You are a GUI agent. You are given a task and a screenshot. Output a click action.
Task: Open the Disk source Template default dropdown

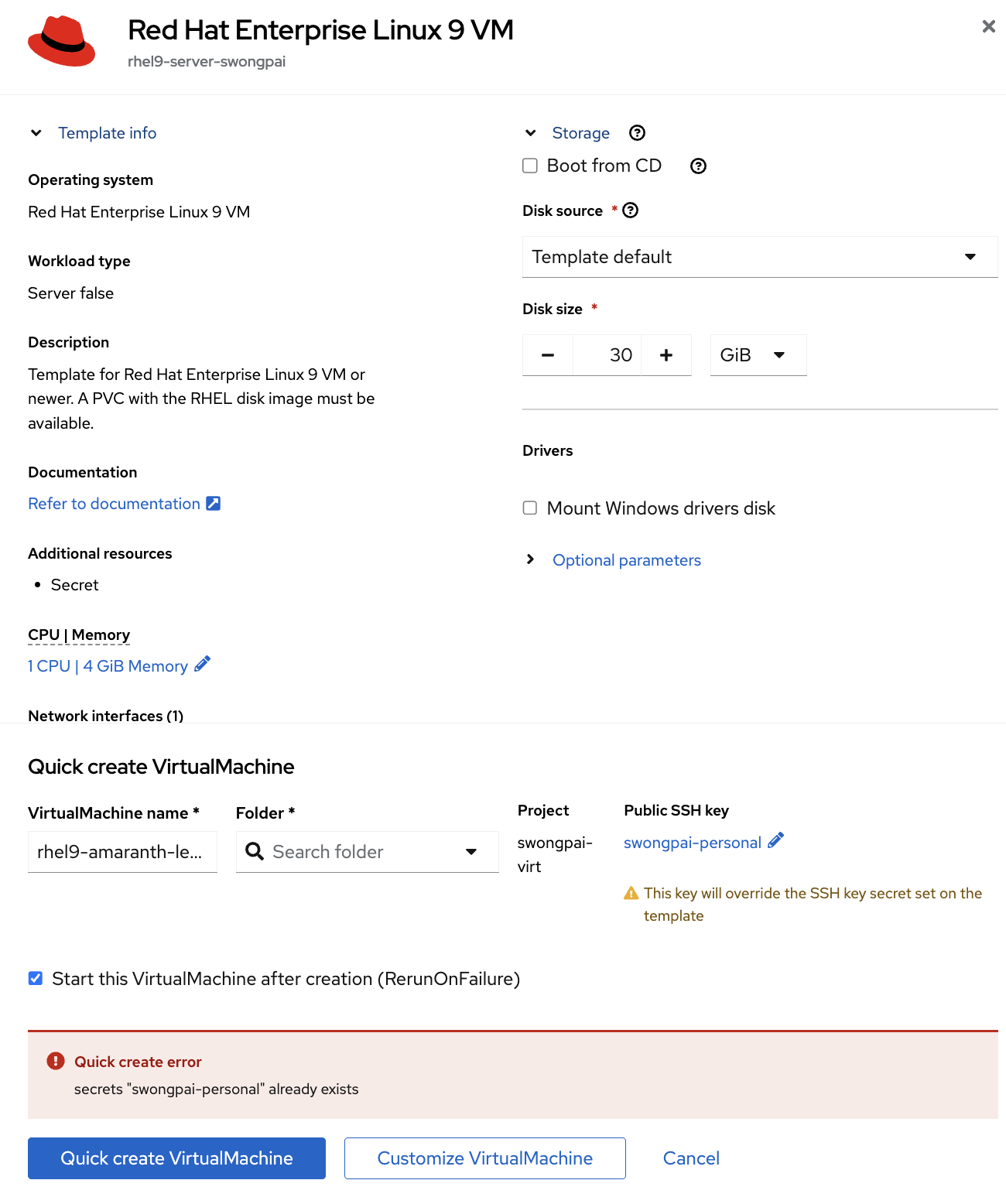pos(759,257)
